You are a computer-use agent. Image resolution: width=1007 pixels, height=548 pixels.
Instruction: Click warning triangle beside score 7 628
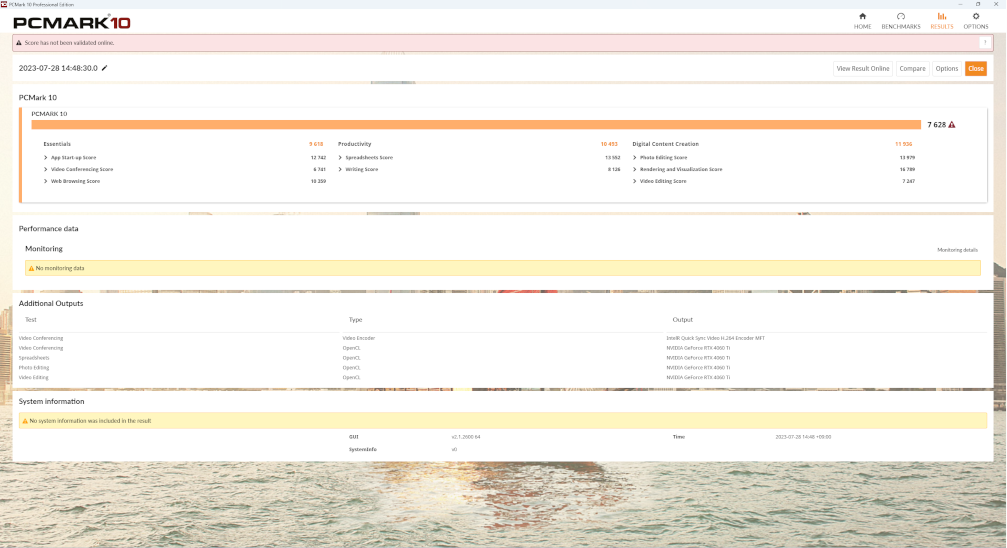coord(952,125)
